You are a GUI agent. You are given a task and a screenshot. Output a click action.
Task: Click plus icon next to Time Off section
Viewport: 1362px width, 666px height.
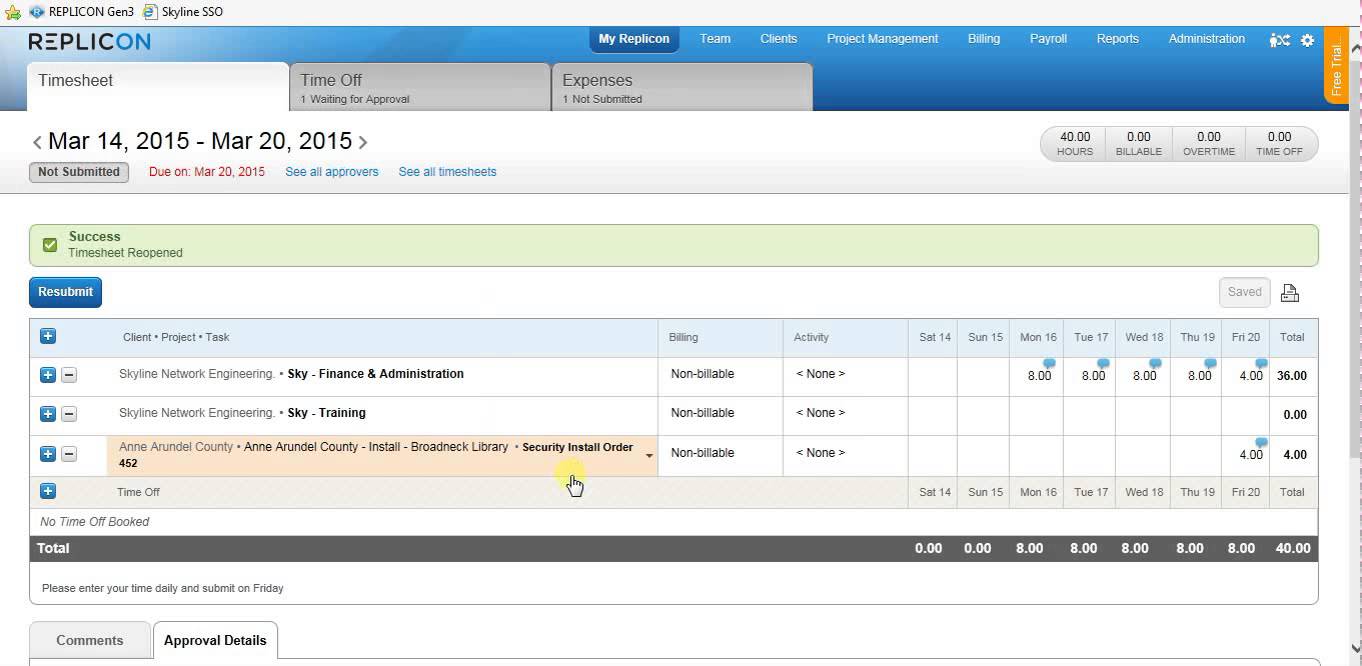coord(48,491)
